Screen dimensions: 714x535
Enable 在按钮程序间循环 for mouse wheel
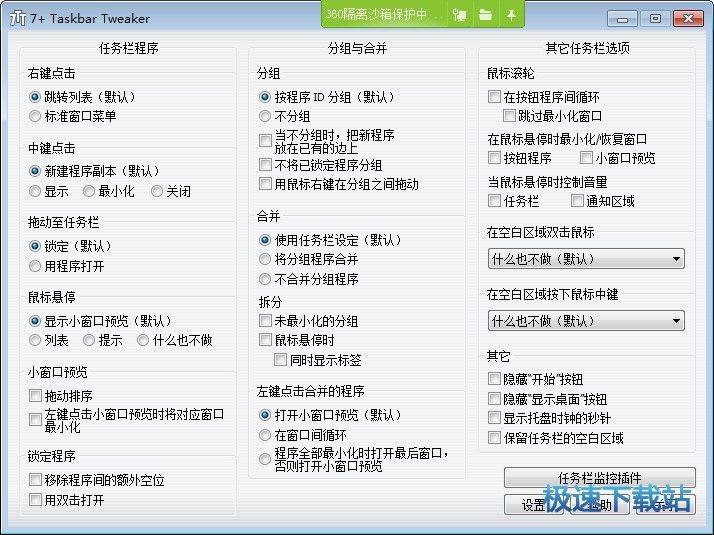494,97
